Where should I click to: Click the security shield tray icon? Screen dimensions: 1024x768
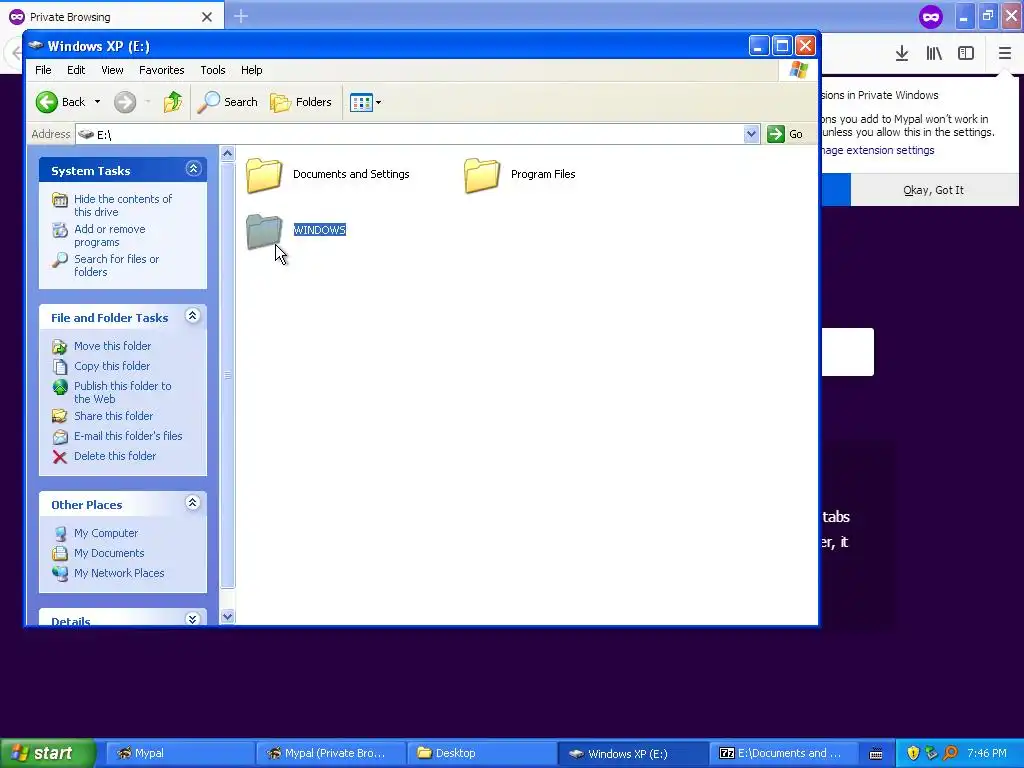tap(913, 753)
